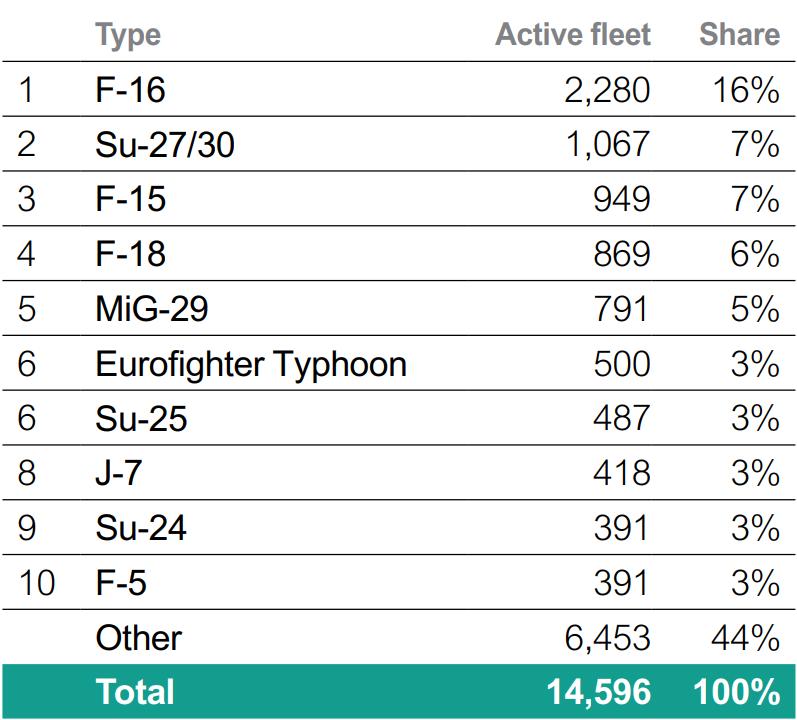Click the Total row label
797x720 pixels.
(x=134, y=692)
